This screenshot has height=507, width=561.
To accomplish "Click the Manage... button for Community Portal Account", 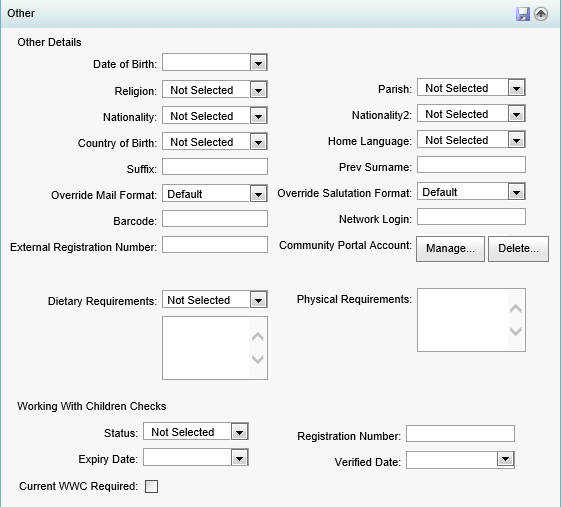I will click(450, 248).
